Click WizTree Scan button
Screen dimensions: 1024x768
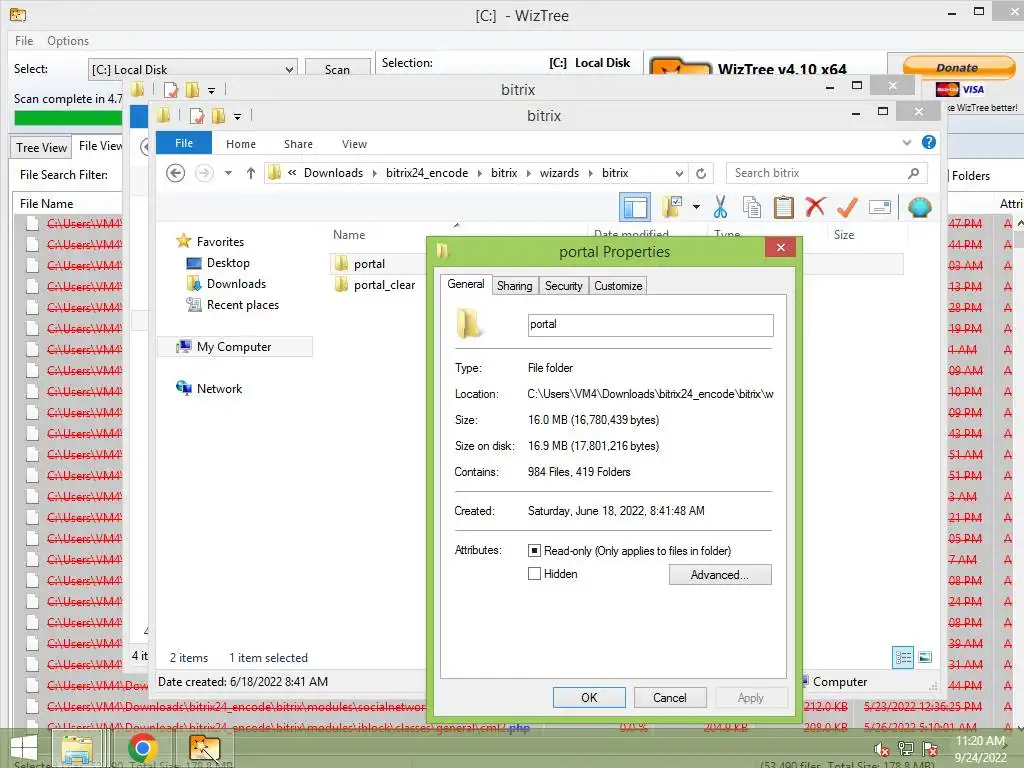pyautogui.click(x=338, y=69)
